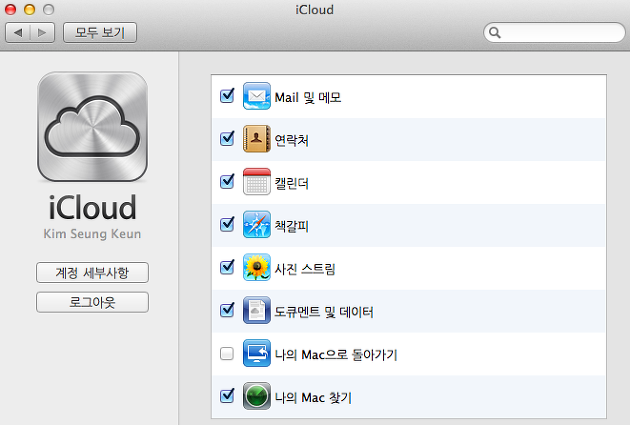The height and width of the screenshot is (425, 630).
Task: Select the 책갈피 label text
Action: (291, 226)
